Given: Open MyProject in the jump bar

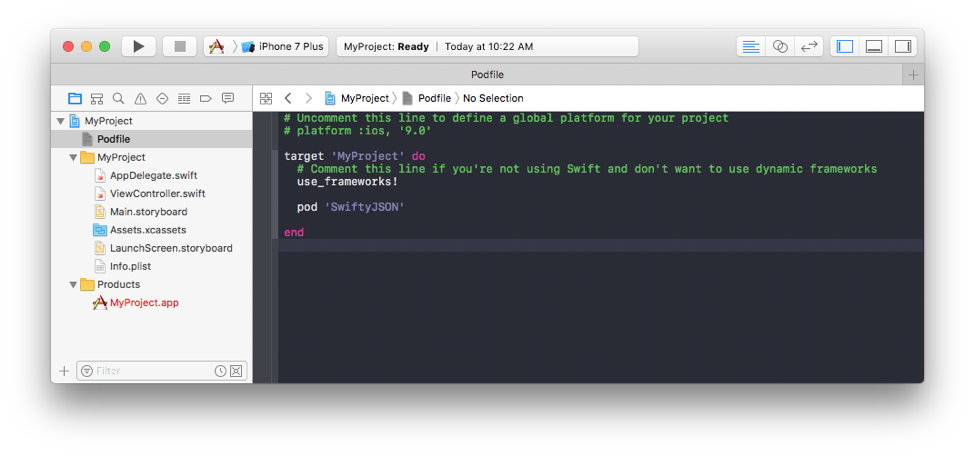Looking at the screenshot, I should [x=357, y=98].
